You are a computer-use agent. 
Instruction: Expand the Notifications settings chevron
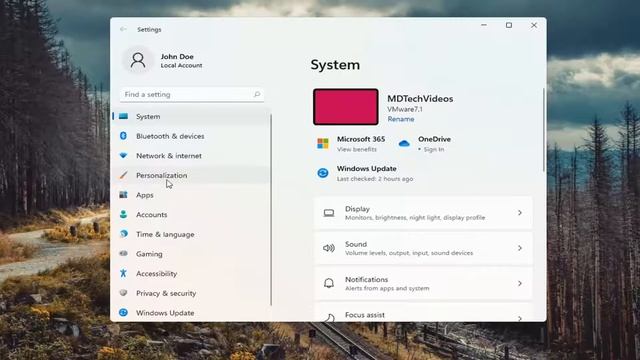(x=520, y=283)
